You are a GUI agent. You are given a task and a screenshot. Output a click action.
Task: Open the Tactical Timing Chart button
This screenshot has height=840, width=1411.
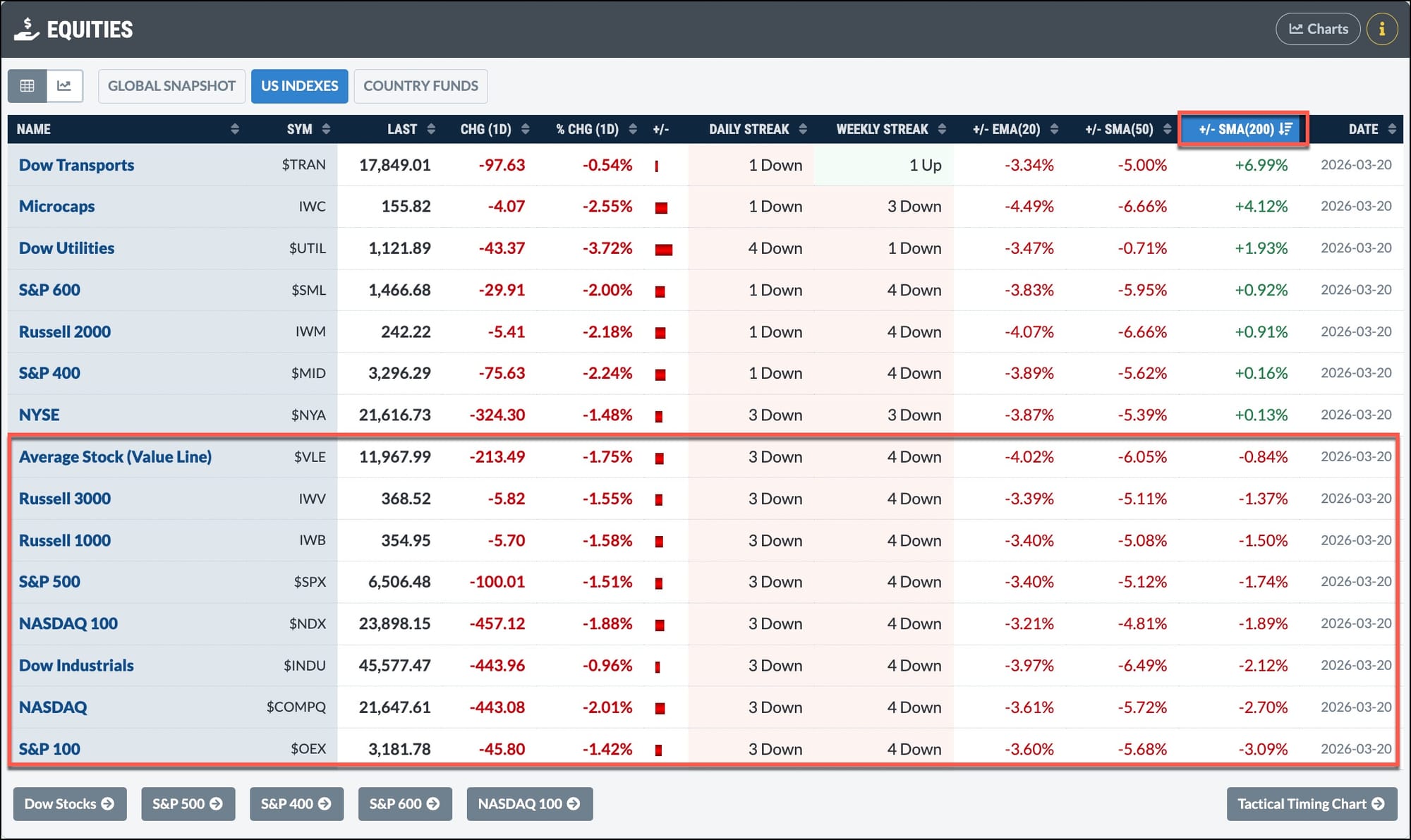(x=1311, y=804)
